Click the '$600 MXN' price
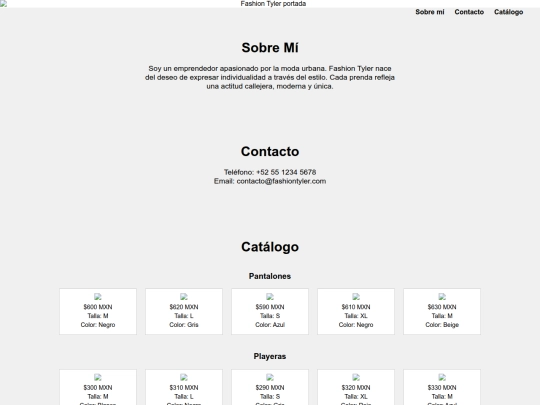 tap(98, 307)
